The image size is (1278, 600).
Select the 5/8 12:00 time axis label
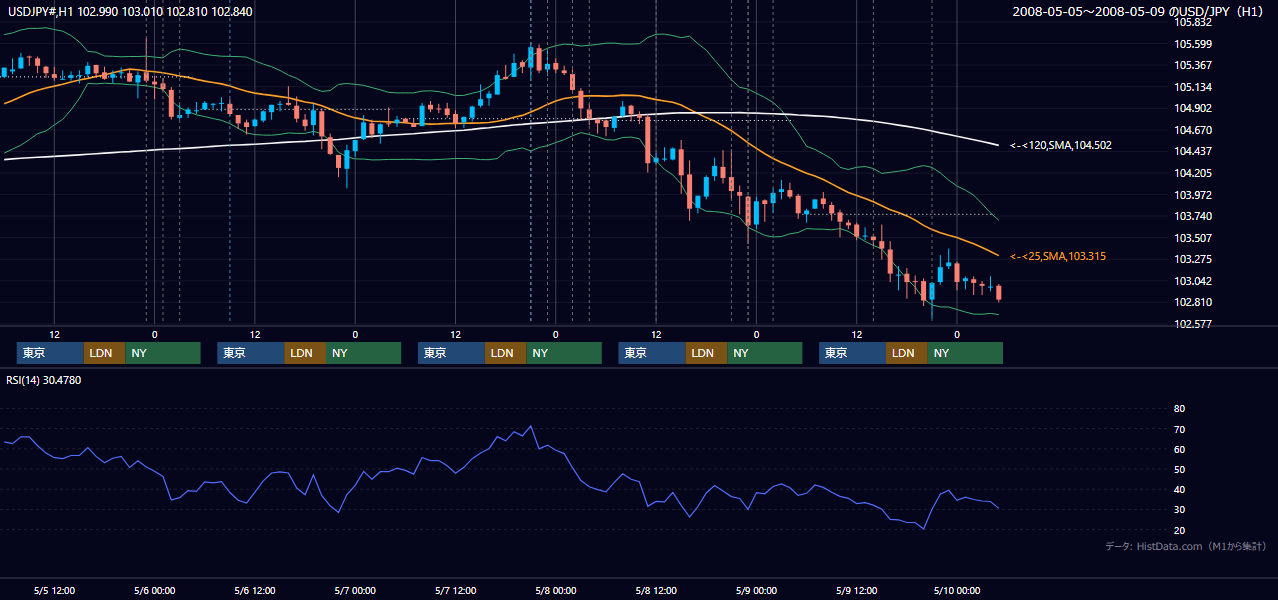656,590
